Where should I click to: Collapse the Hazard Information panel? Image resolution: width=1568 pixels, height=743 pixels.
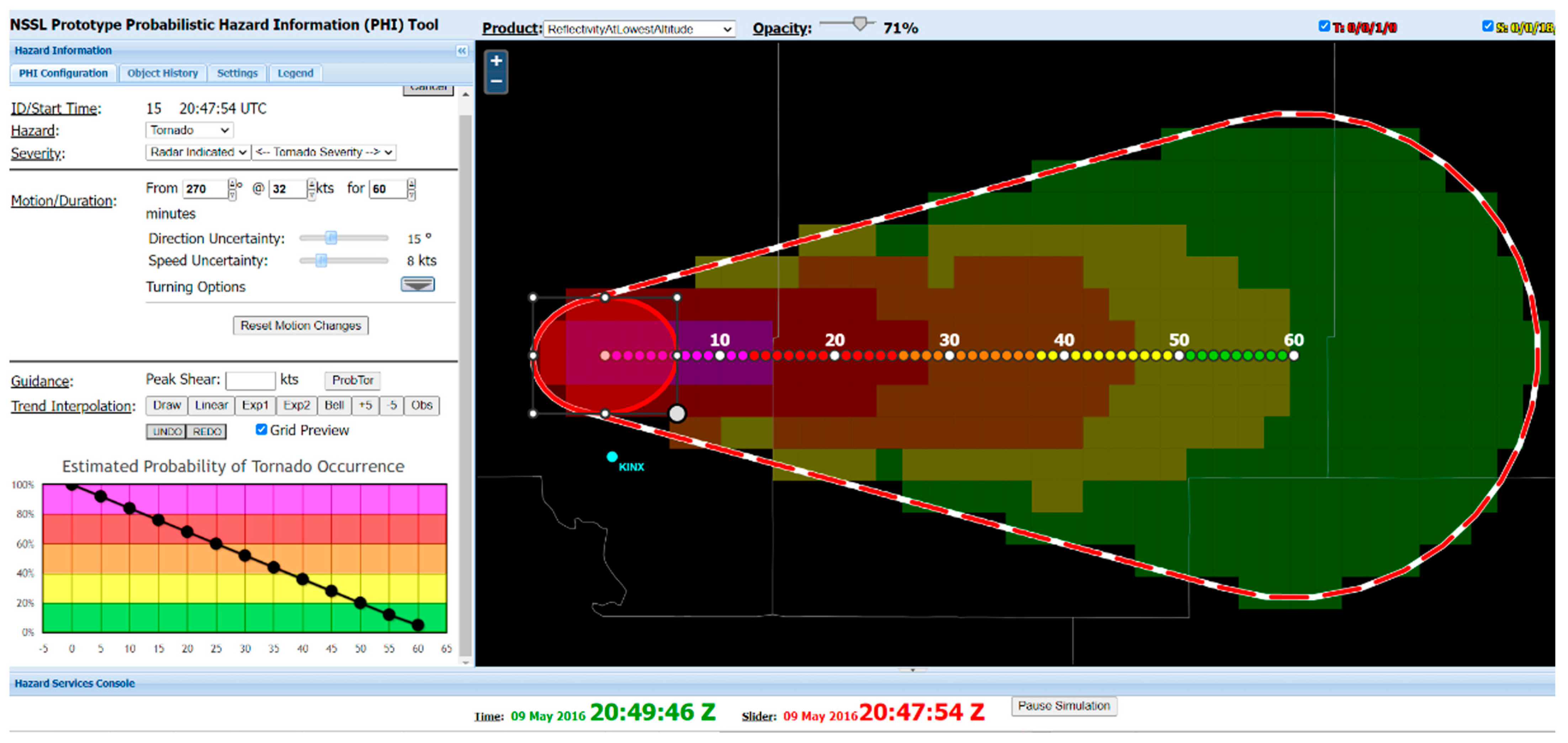pos(462,51)
